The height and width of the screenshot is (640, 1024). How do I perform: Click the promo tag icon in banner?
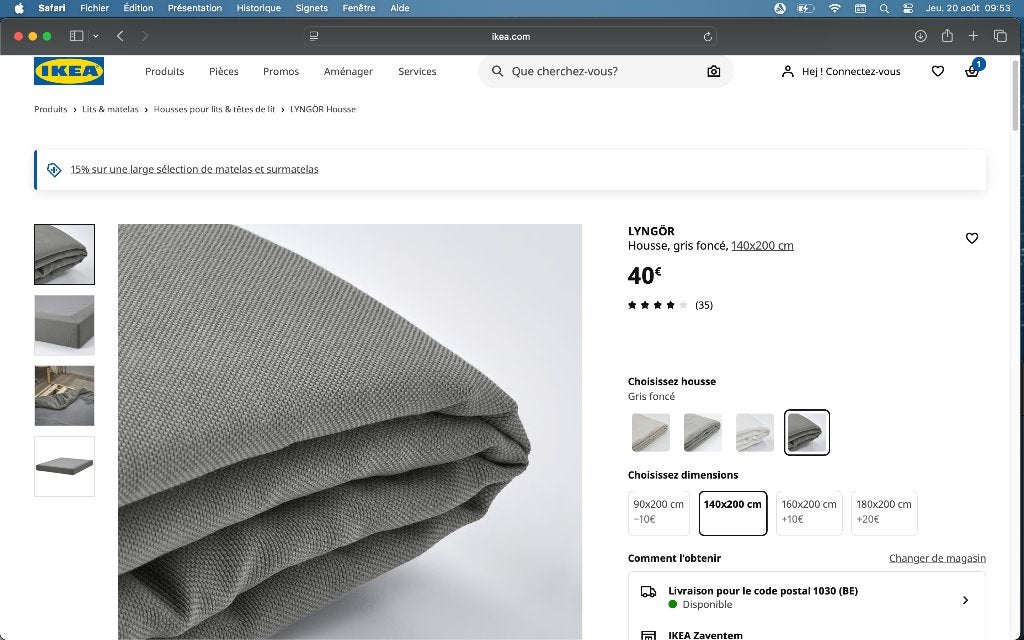pos(54,170)
